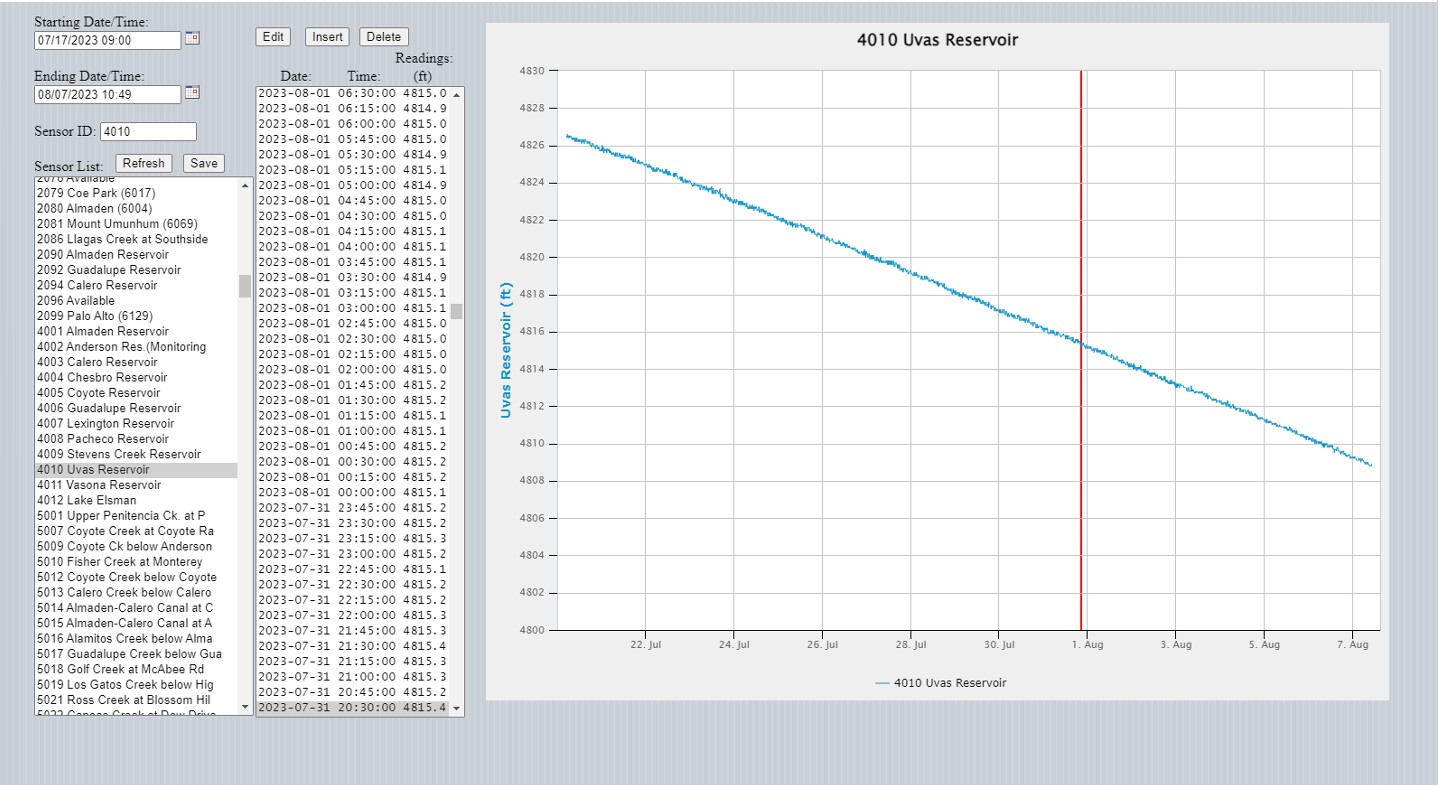Select the 2023-08-01 00:00:00 reading row
The width and height of the screenshot is (1438, 785).
click(352, 492)
